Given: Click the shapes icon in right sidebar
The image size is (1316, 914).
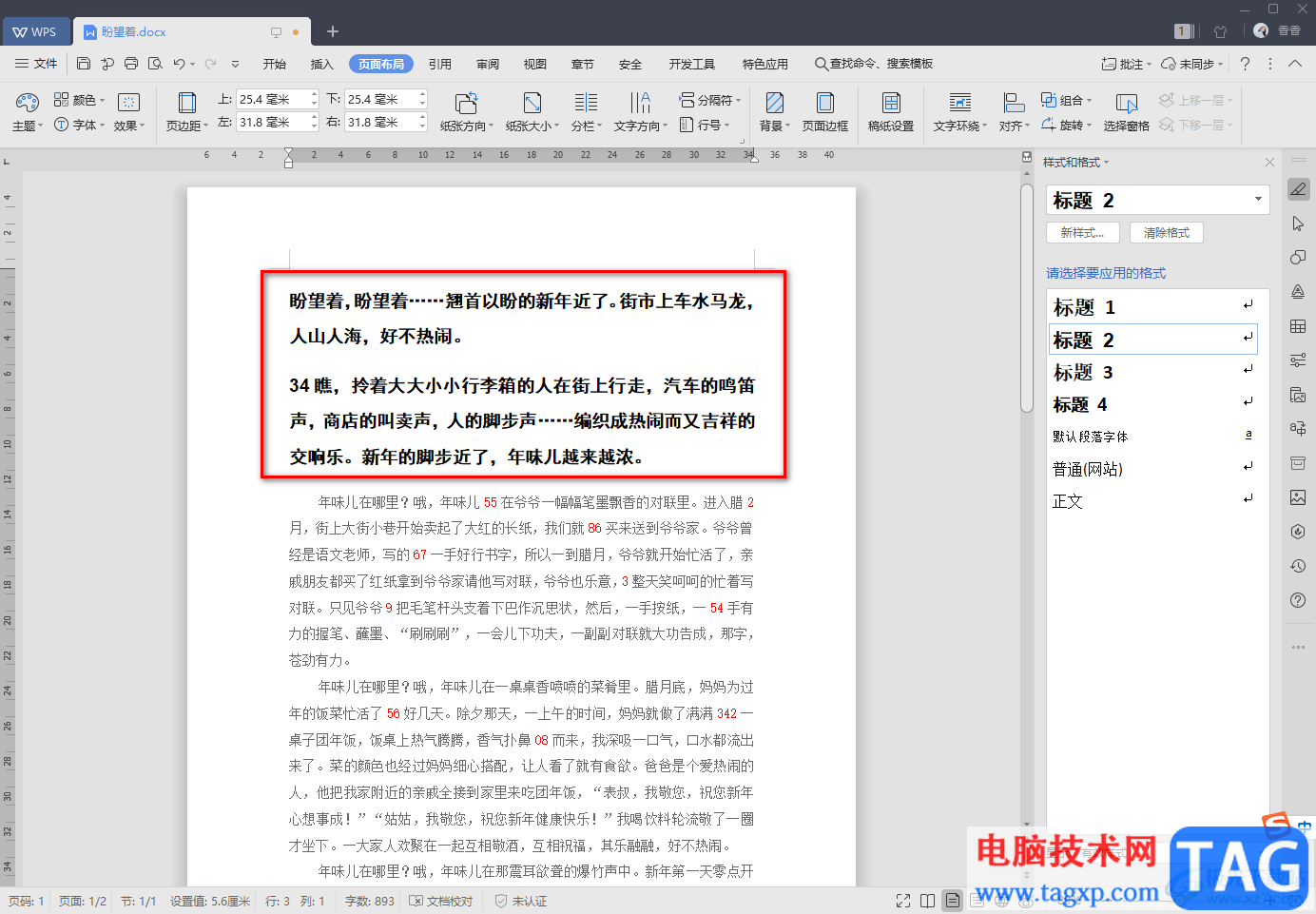Looking at the screenshot, I should (x=1298, y=258).
